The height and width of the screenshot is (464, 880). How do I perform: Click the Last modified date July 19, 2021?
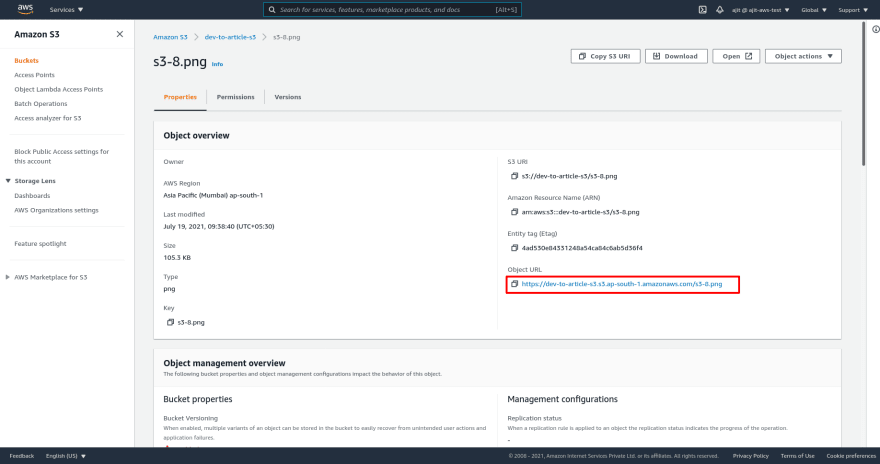(219, 227)
